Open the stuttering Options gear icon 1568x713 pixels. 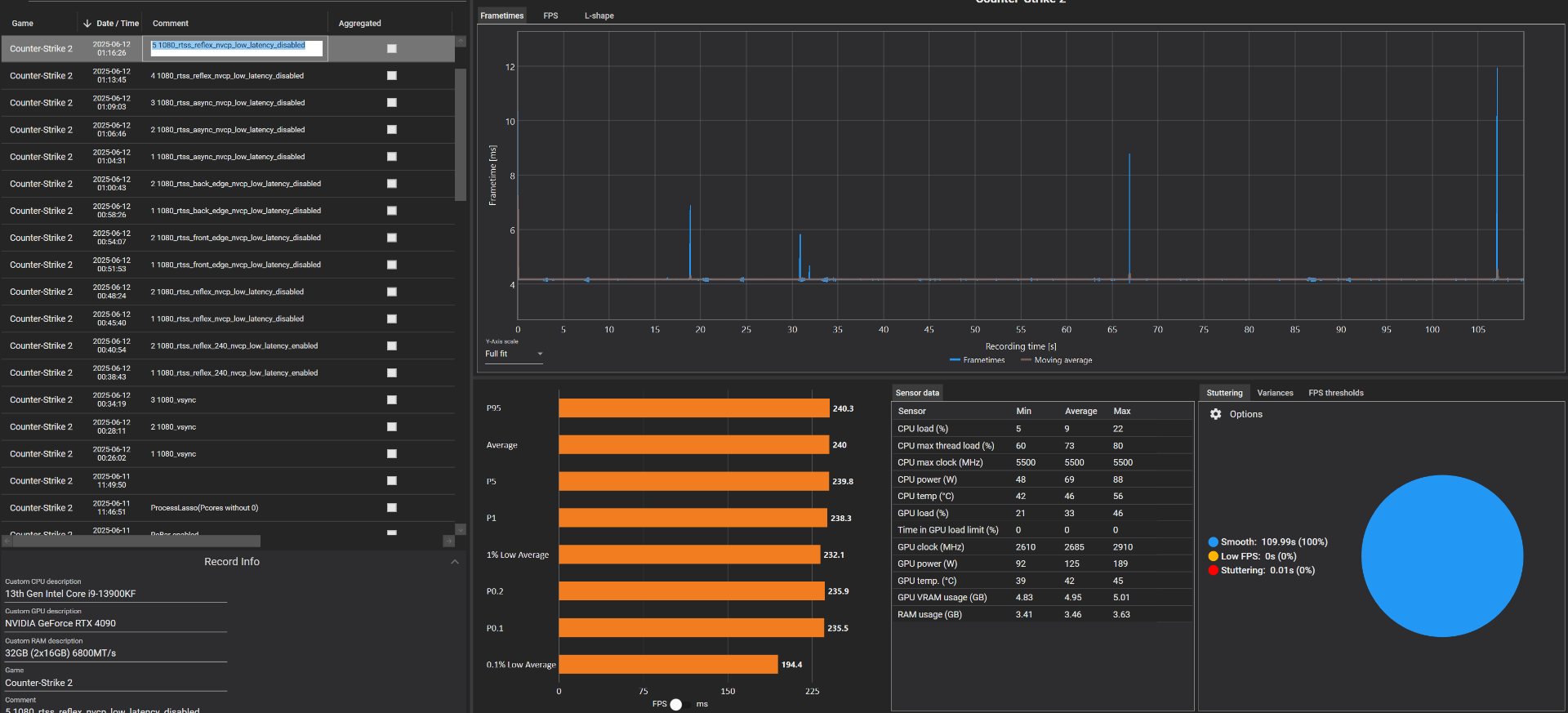pyautogui.click(x=1215, y=414)
